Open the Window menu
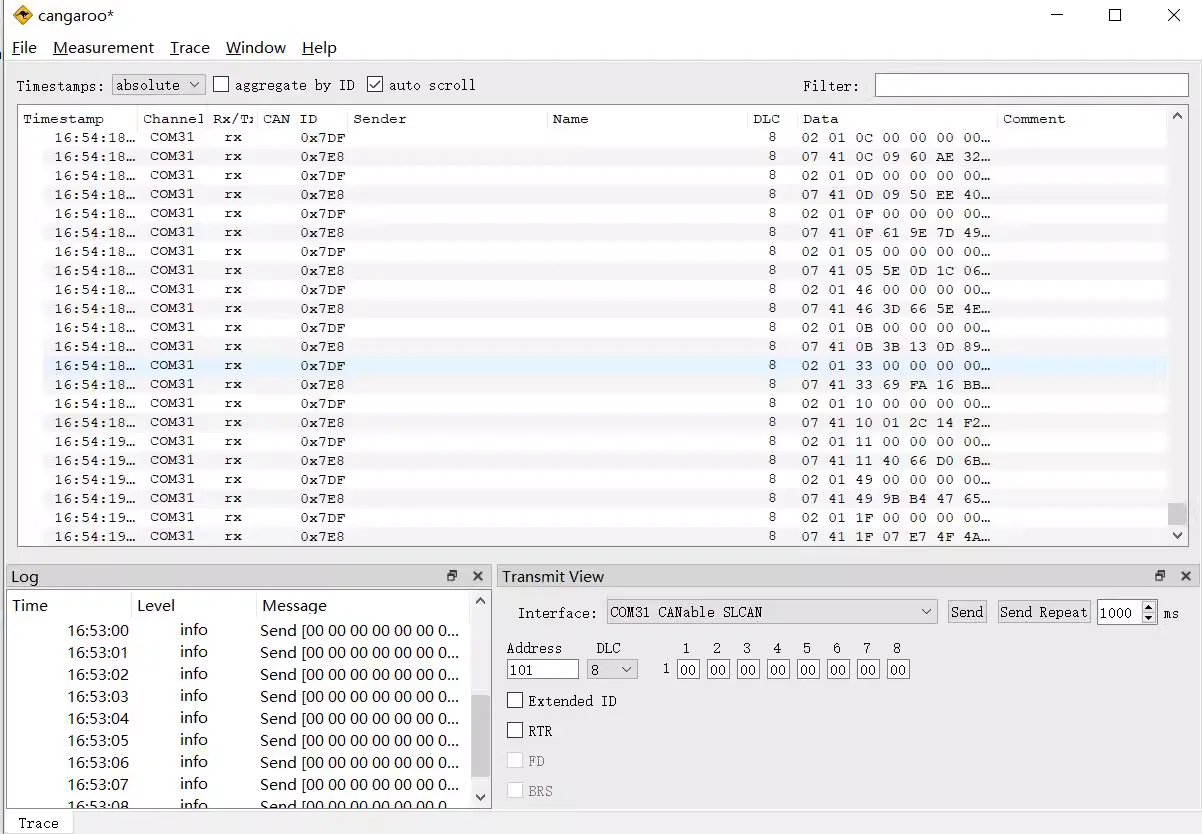 click(256, 48)
